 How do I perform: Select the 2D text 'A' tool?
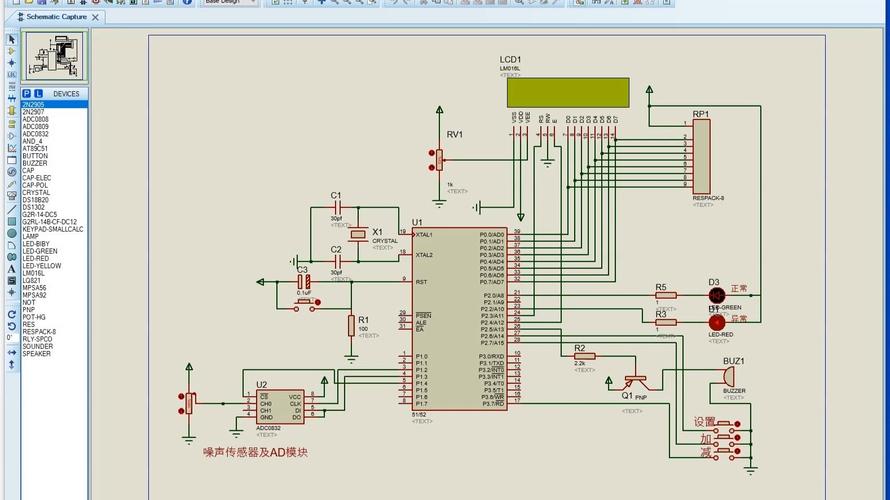11,269
